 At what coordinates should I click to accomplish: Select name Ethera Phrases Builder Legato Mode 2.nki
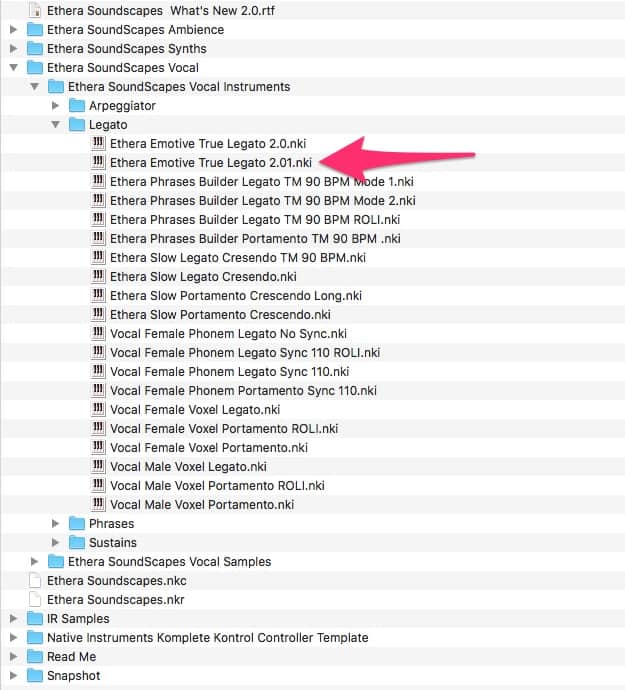(263, 201)
